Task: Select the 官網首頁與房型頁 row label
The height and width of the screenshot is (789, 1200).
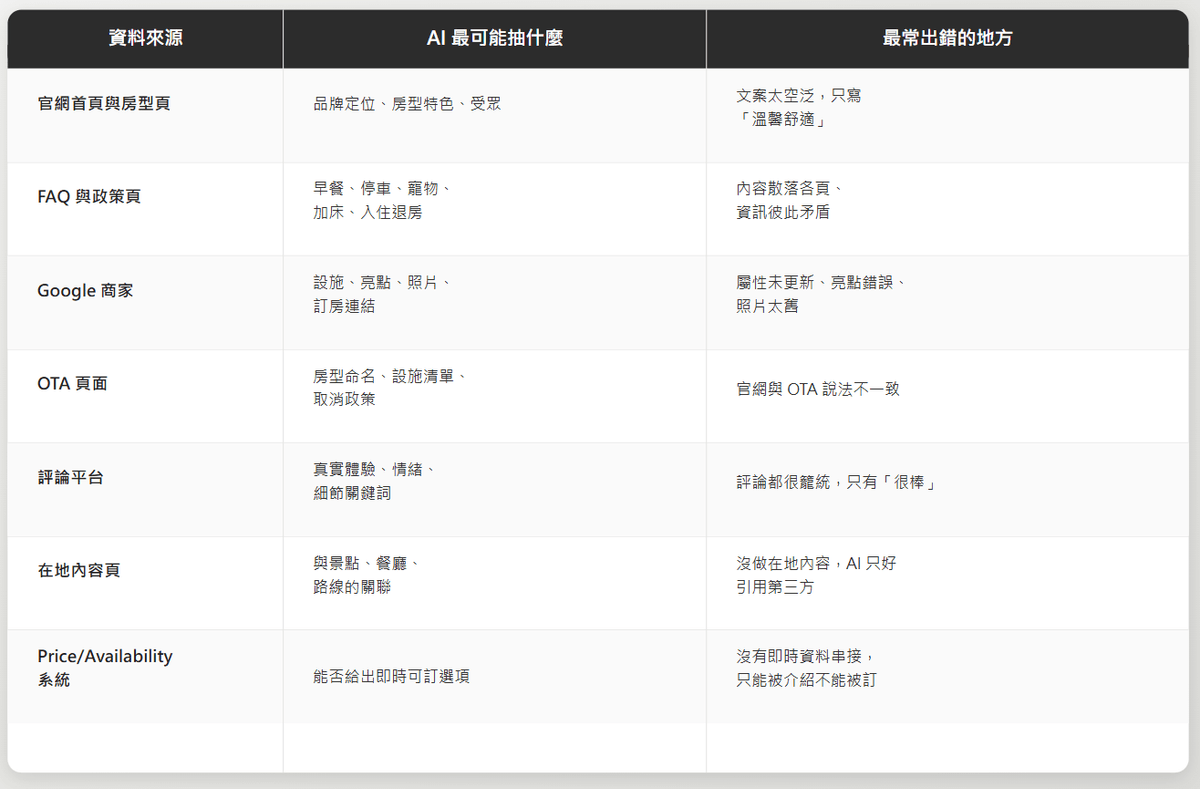Action: 104,103
